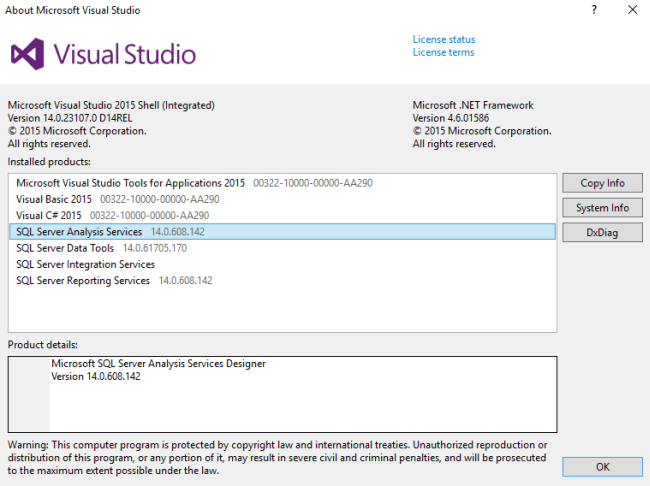This screenshot has height=486, width=650.
Task: Open the License terms link
Action: [x=443, y=52]
